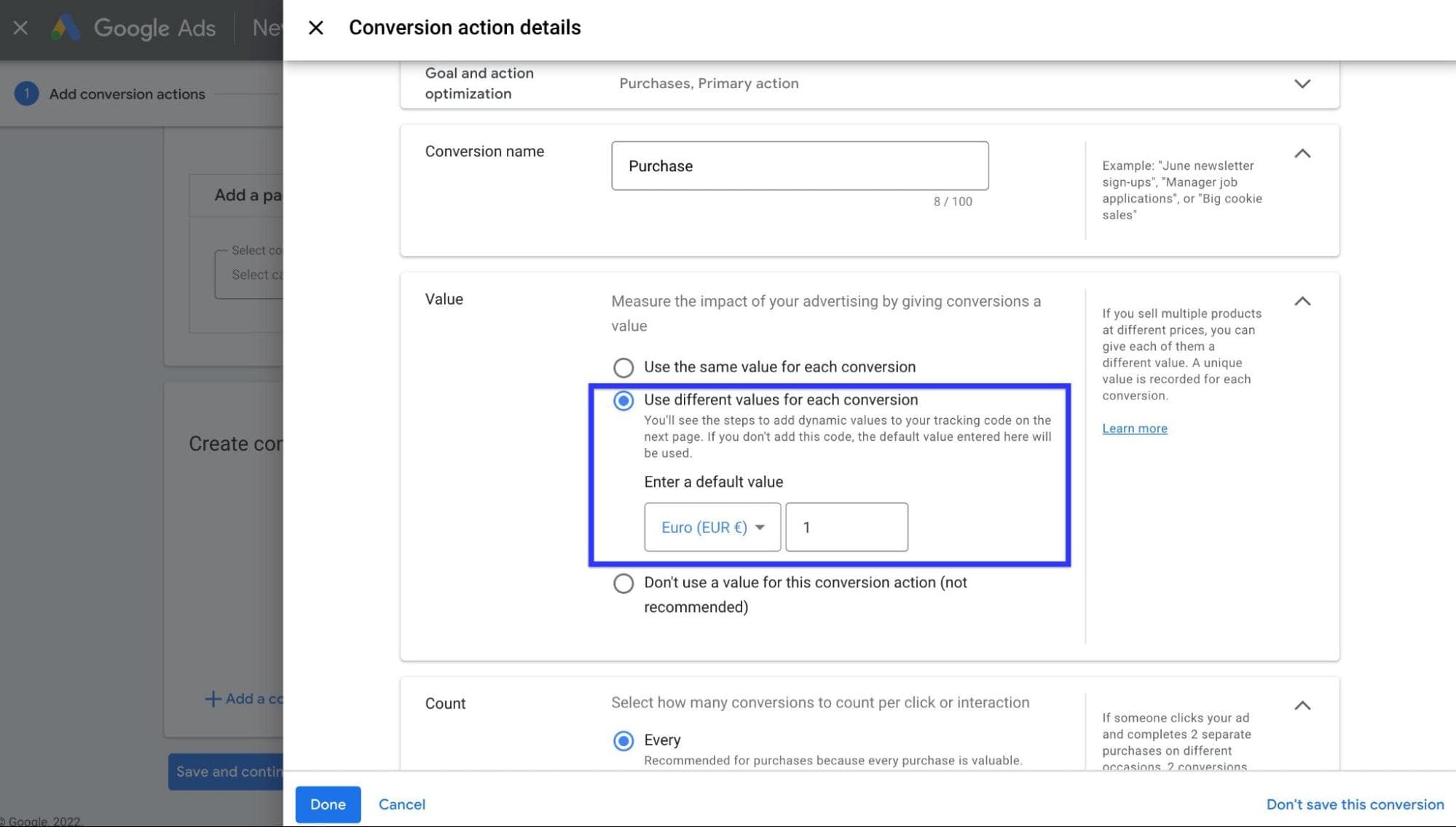Viewport: 1456px width, 827px height.
Task: Open Euro EUR currency selector dropdown
Action: tap(712, 527)
